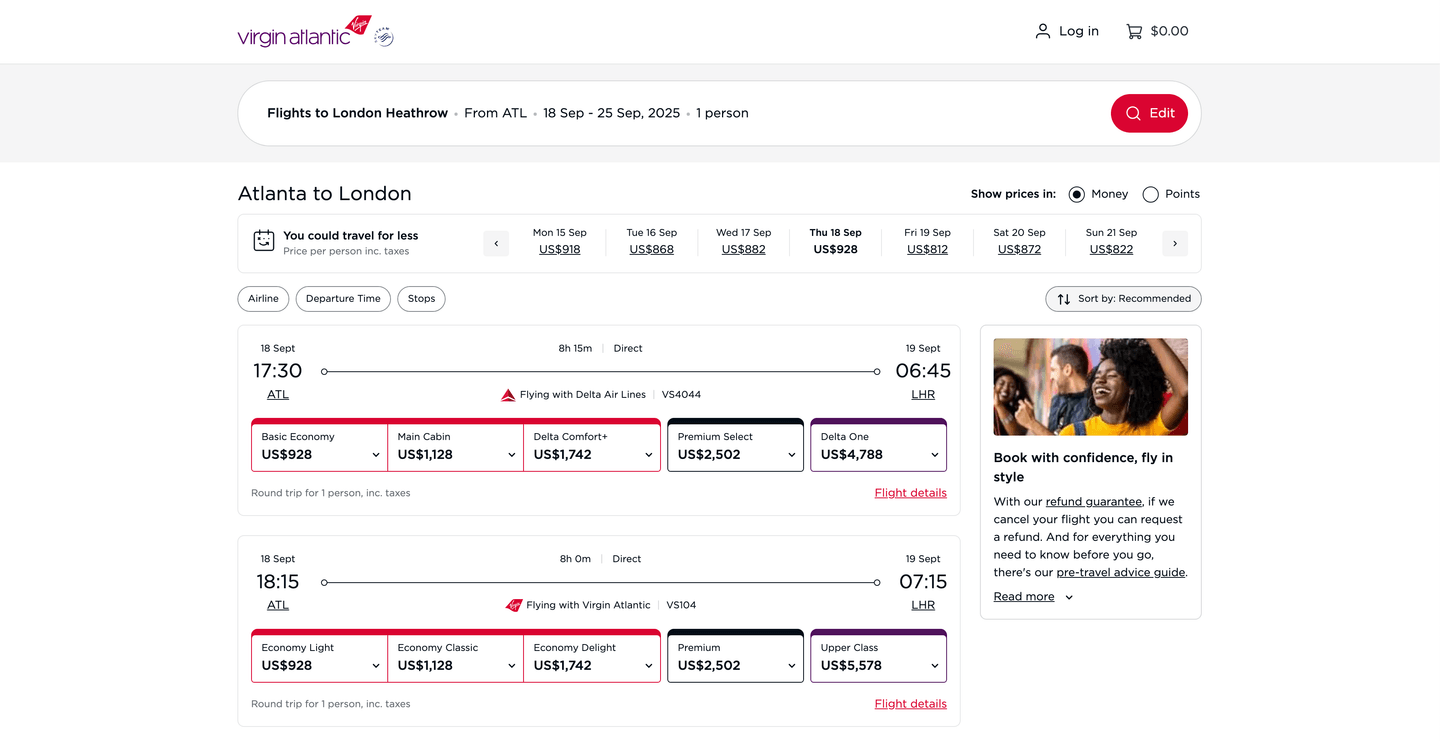The image size is (1440, 741).
Task: Select the Points price option
Action: (1151, 194)
